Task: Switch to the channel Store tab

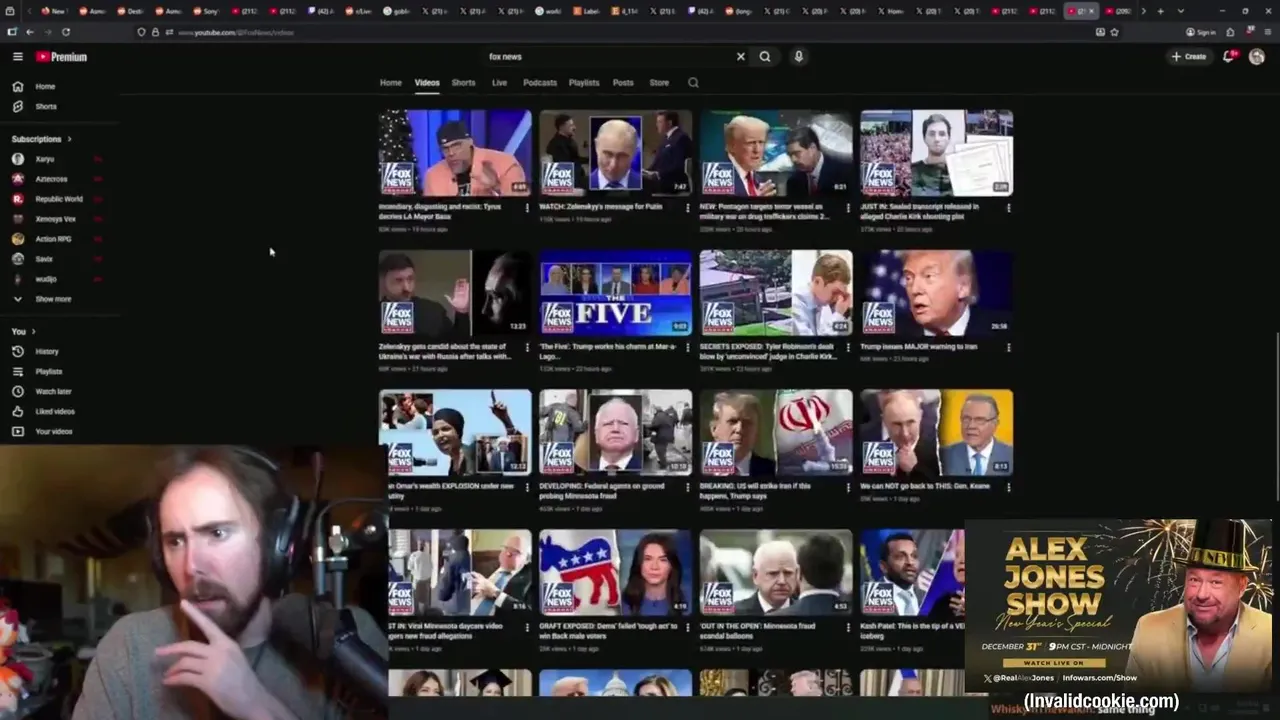Action: point(659,83)
